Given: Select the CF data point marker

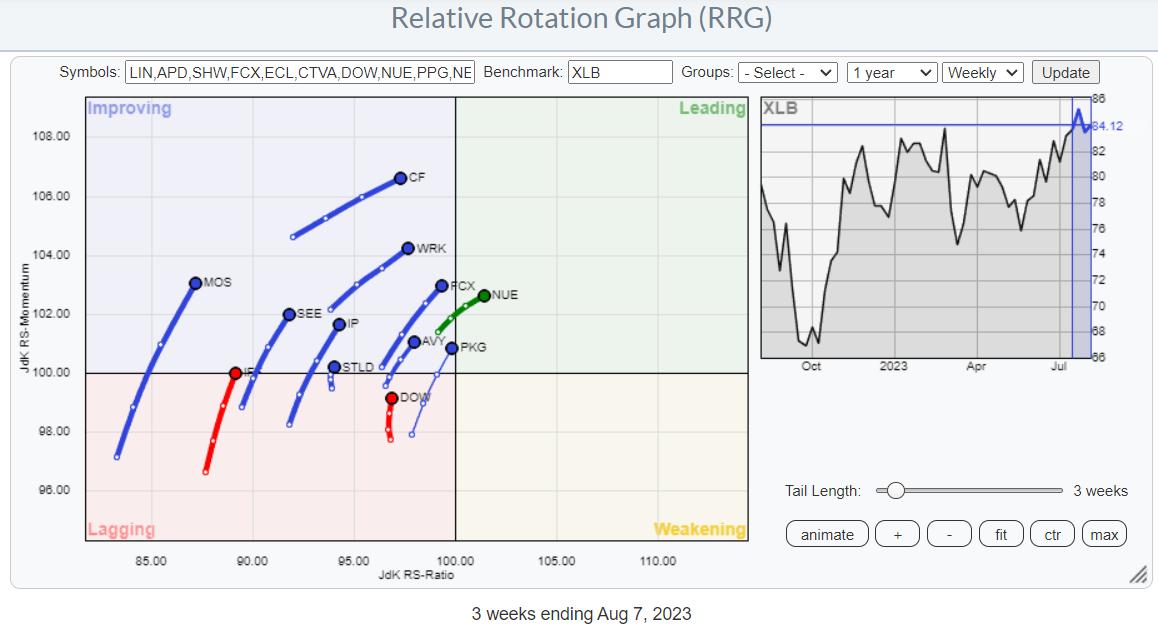Looking at the screenshot, I should pyautogui.click(x=400, y=178).
